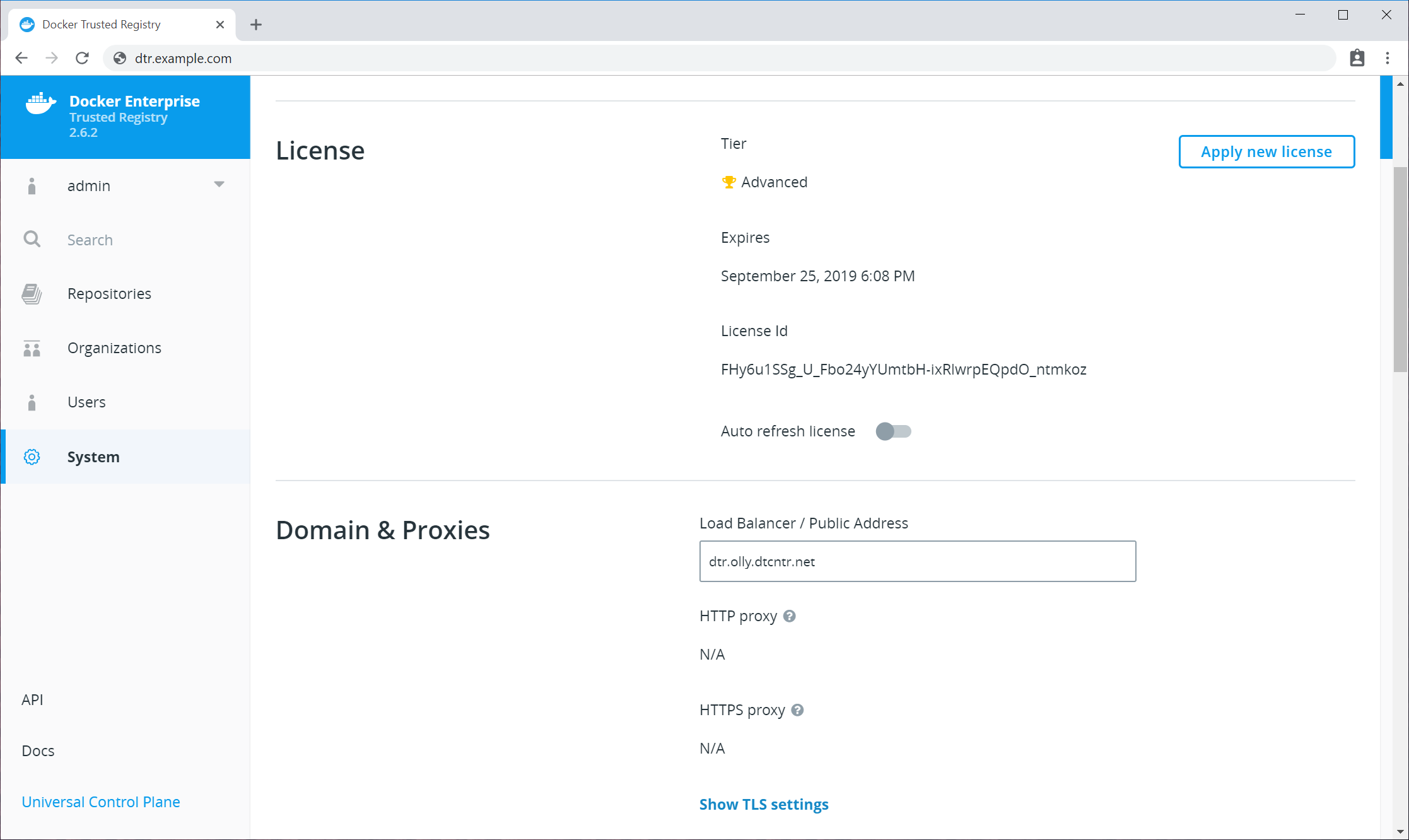
Task: Expand Show TLS settings
Action: tap(763, 804)
